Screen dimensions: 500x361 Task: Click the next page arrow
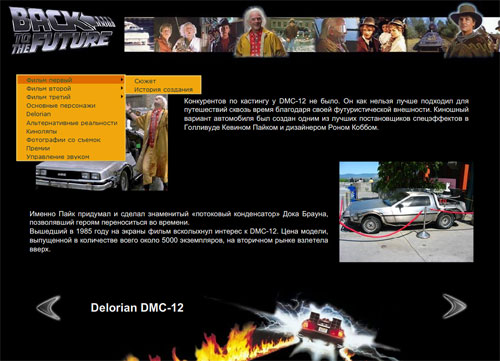(x=454, y=306)
